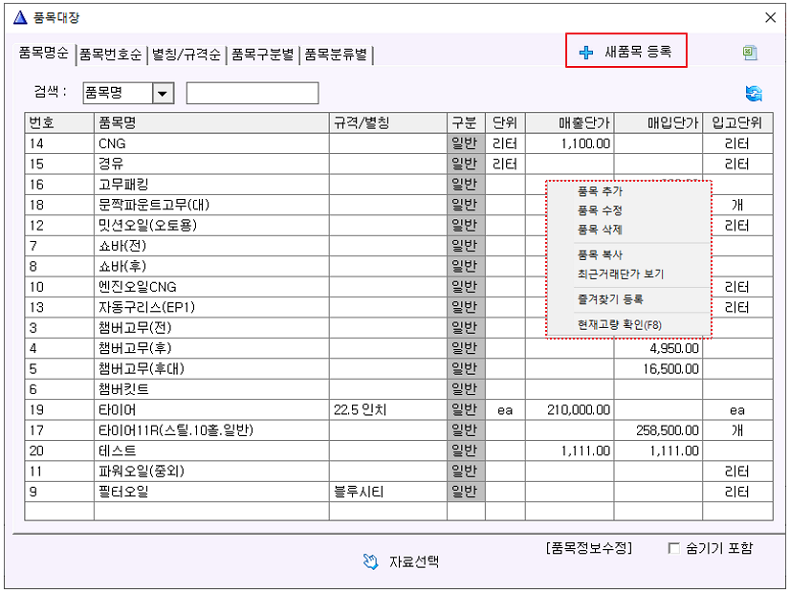Click the [품목정보수정] link
Screen dimensions: 790x593
588,548
